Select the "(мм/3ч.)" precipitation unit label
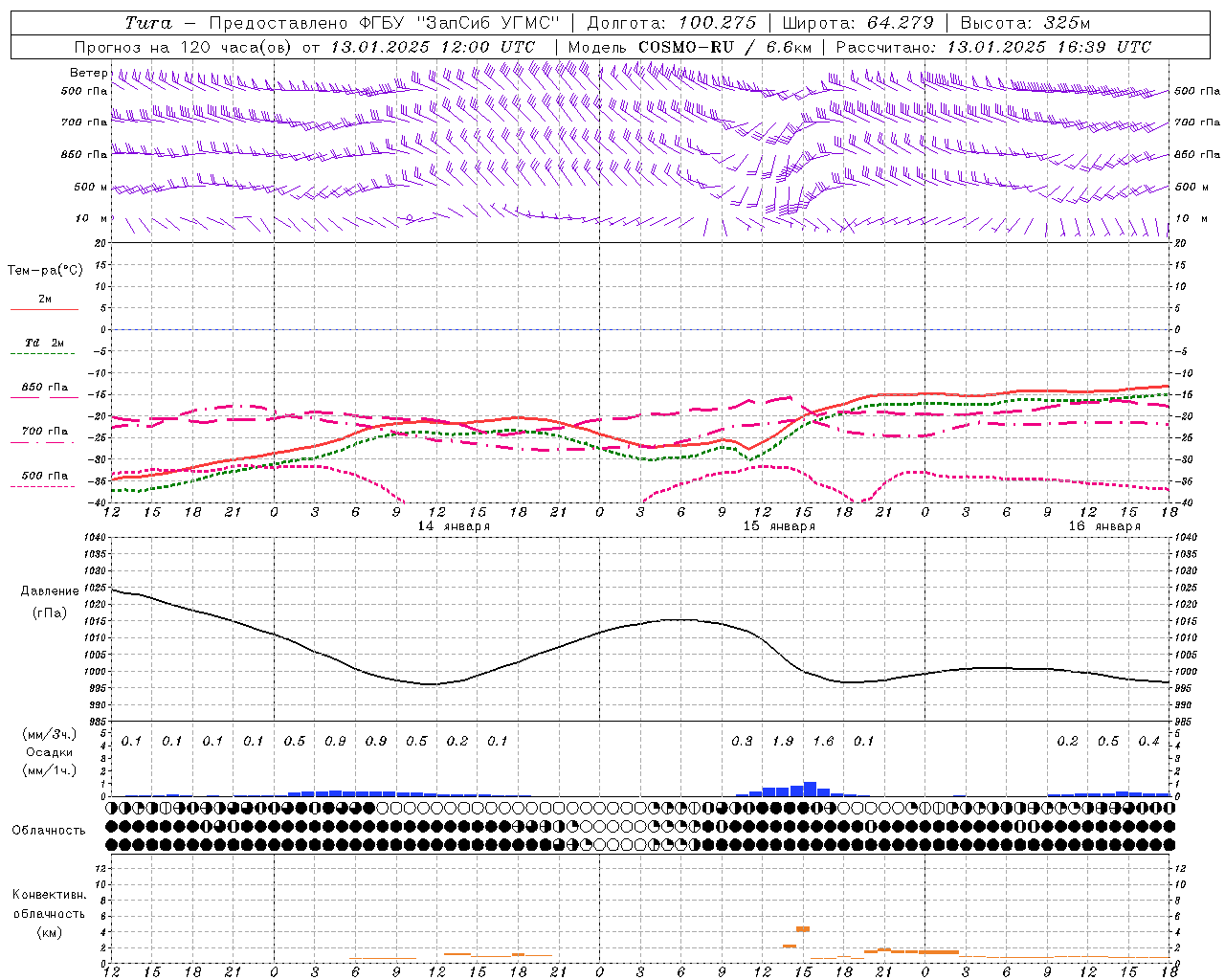 coord(49,734)
